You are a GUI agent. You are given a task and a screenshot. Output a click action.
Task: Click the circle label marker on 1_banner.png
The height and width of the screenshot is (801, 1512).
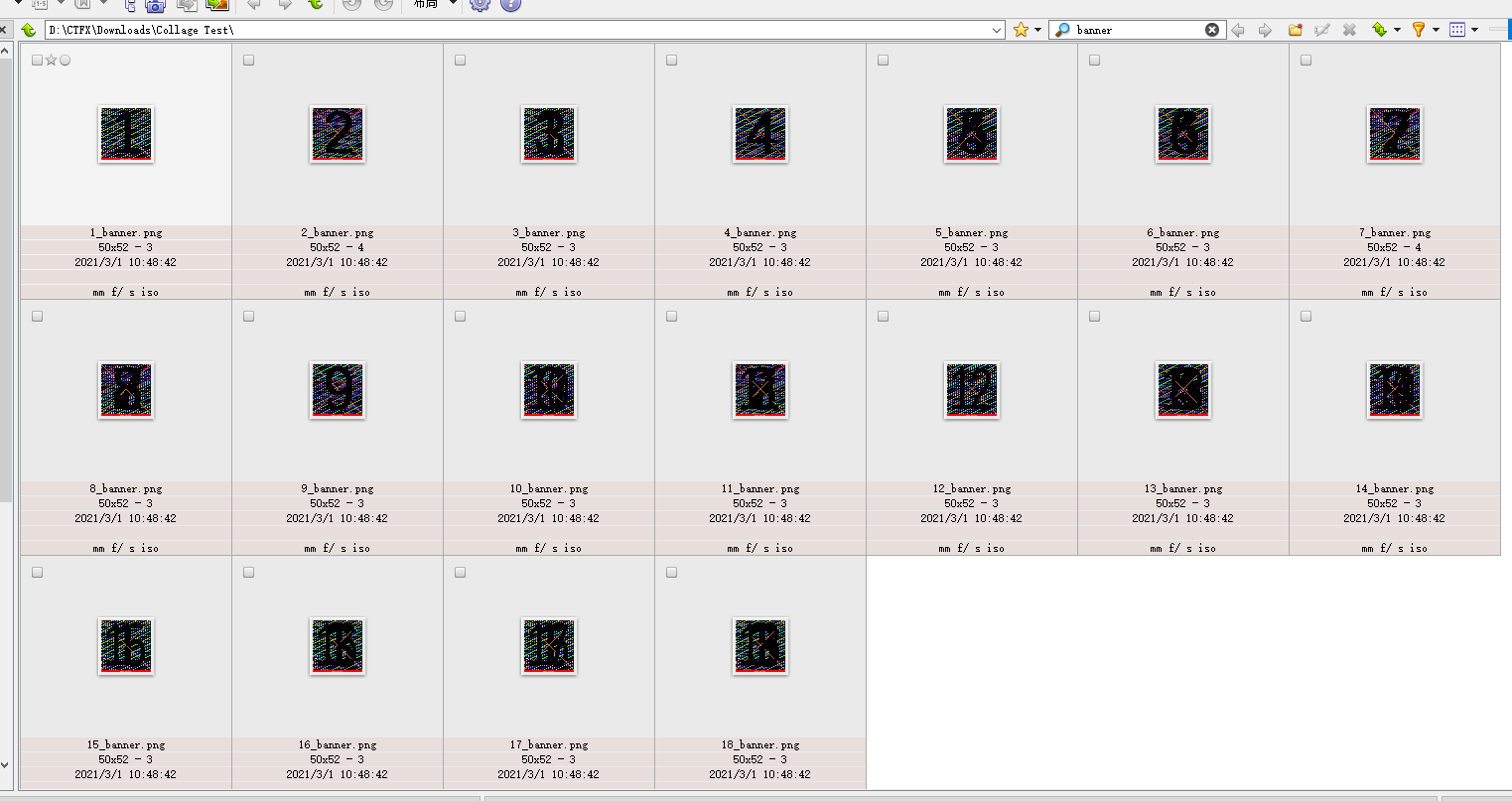[x=66, y=61]
